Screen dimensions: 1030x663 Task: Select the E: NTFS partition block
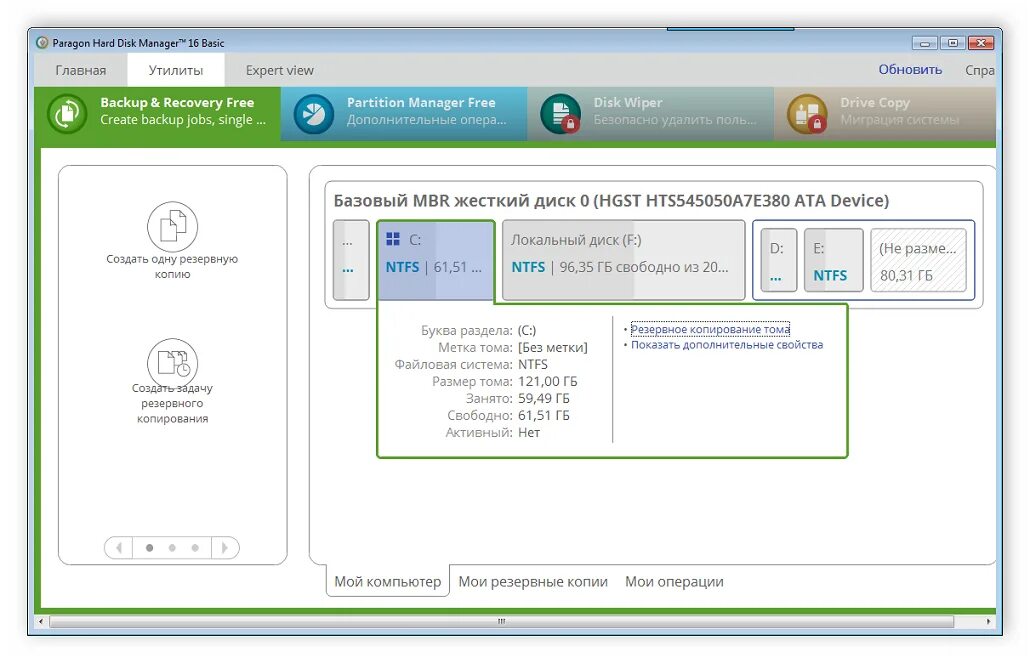click(x=834, y=260)
